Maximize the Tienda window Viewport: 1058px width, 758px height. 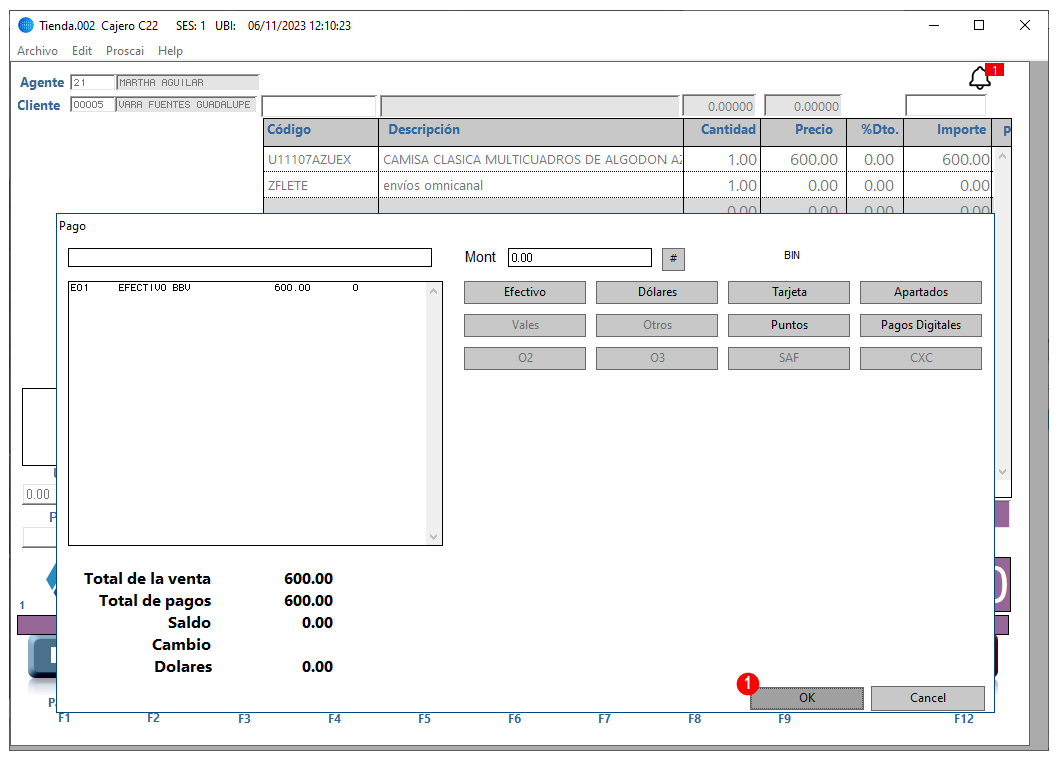(x=979, y=26)
